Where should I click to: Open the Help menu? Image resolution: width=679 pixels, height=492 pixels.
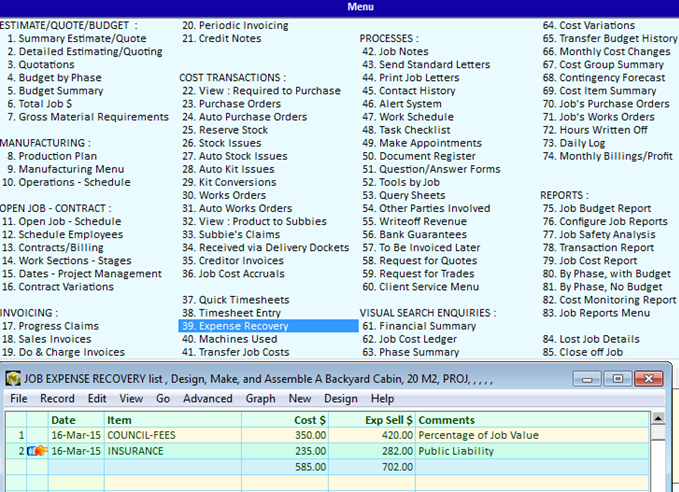tap(382, 398)
